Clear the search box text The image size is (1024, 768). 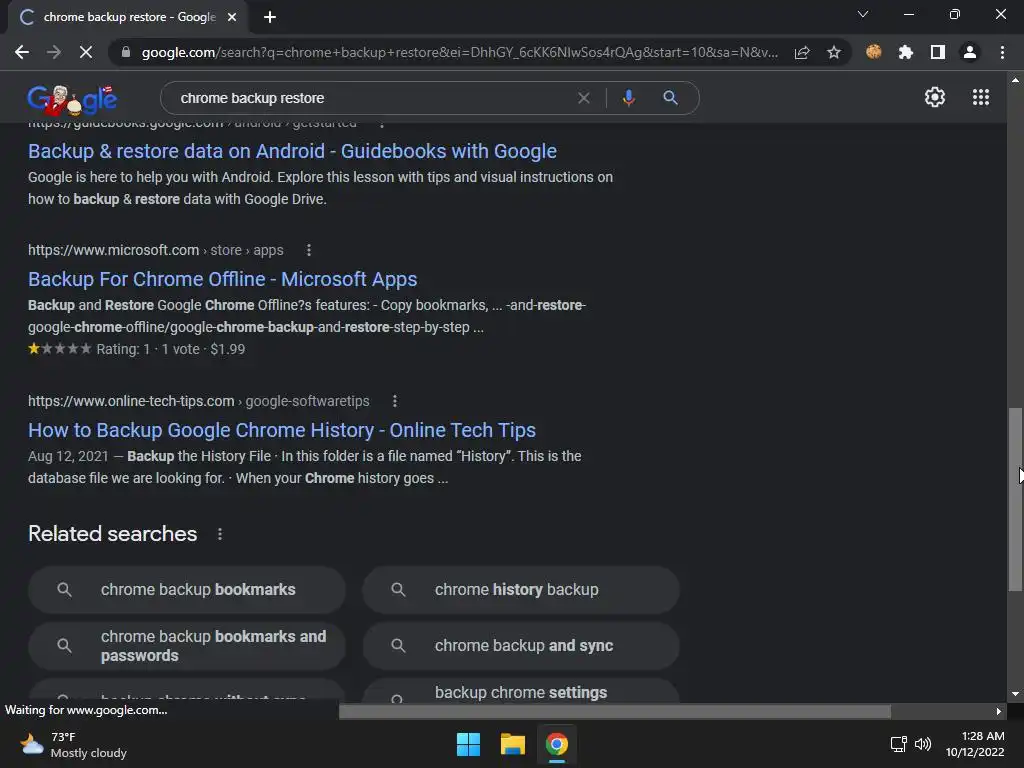(584, 98)
